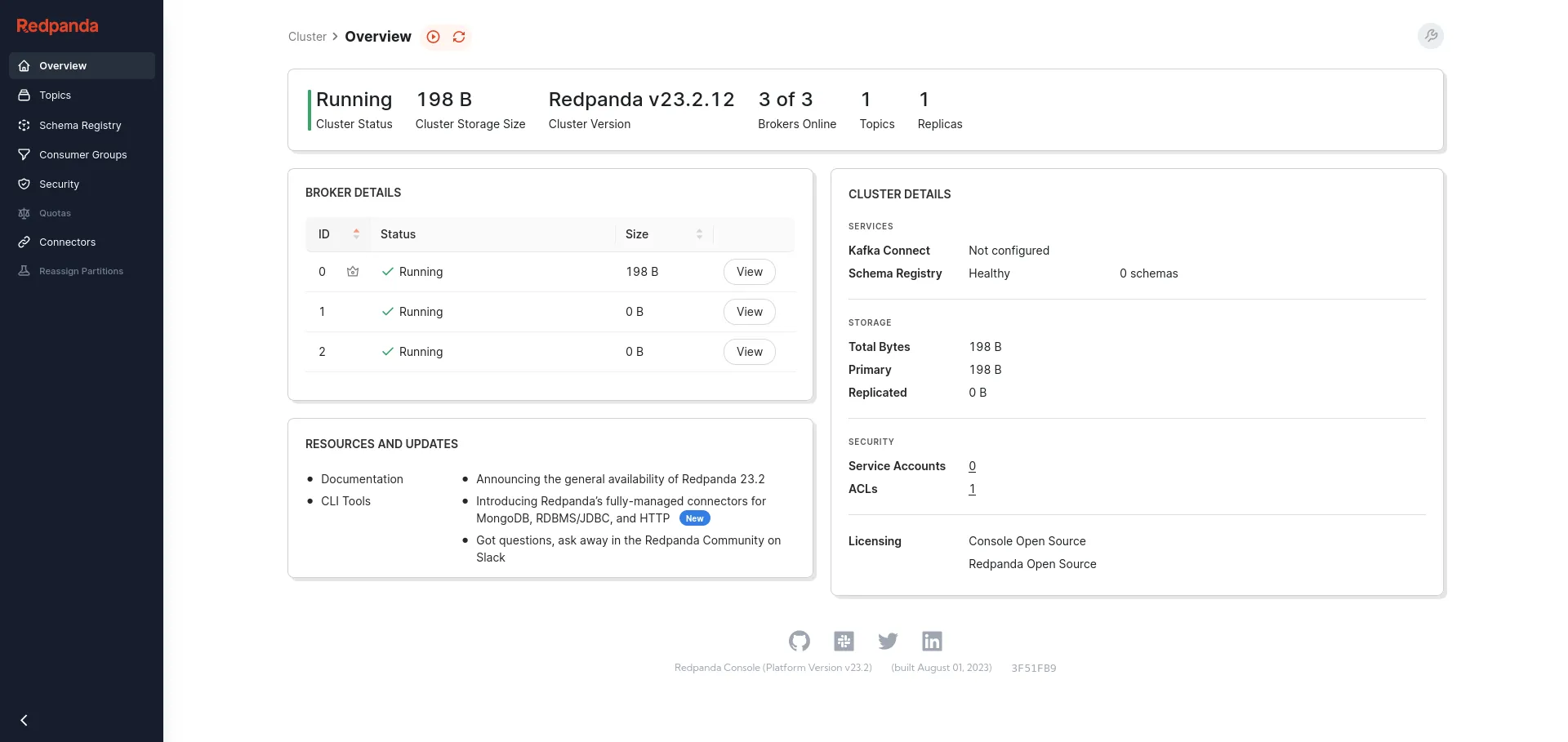Viewport: 1568px width, 742px height.
Task: Open Schema Registry in the sidebar
Action: click(82, 126)
